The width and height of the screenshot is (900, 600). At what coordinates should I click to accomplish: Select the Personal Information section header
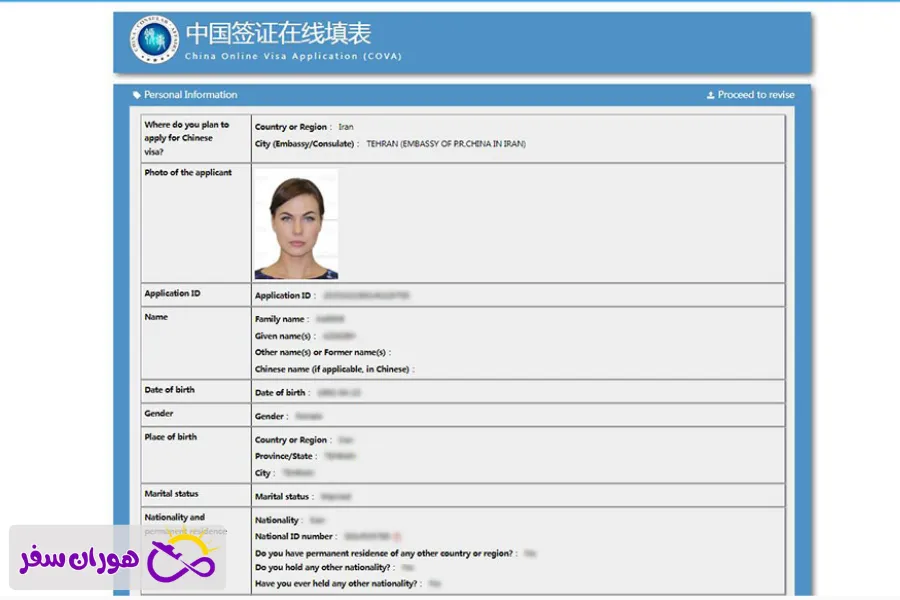coord(192,94)
